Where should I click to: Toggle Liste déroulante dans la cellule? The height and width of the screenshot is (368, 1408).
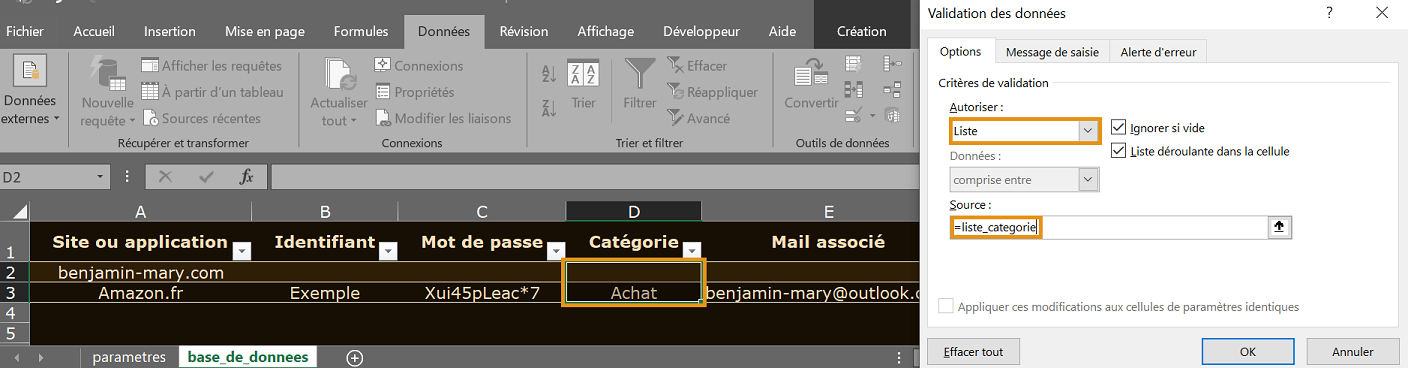(1118, 151)
